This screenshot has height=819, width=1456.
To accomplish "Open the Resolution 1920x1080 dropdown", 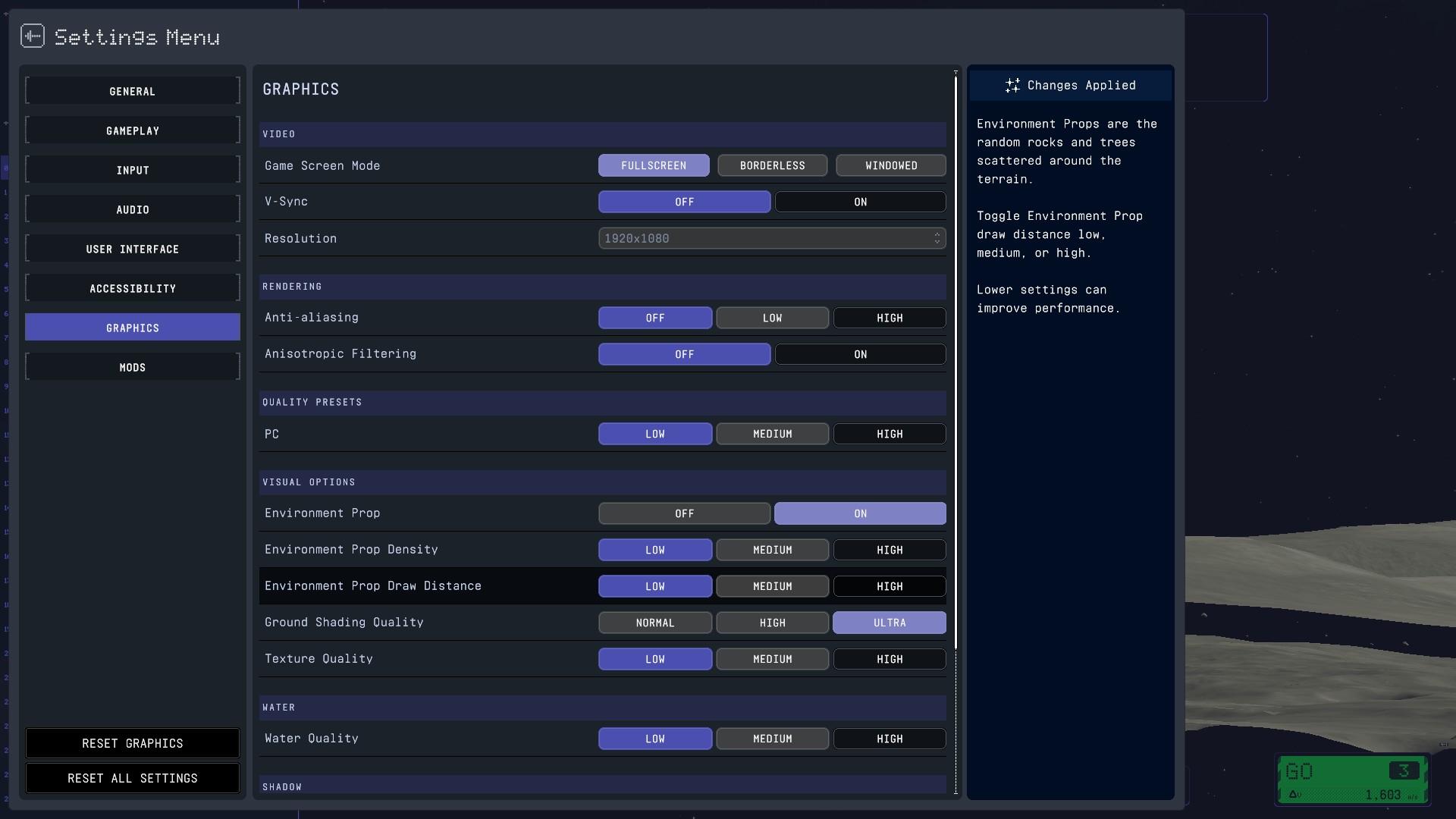I will (x=772, y=238).
